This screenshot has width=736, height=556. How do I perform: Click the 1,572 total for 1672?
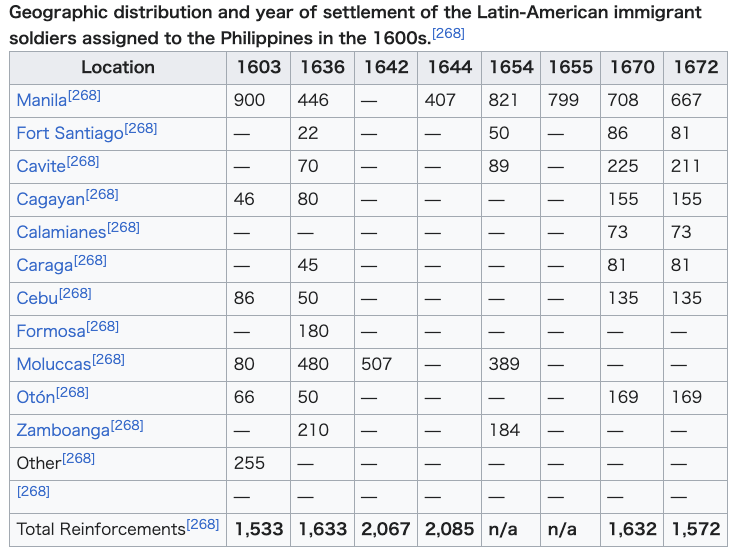696,529
